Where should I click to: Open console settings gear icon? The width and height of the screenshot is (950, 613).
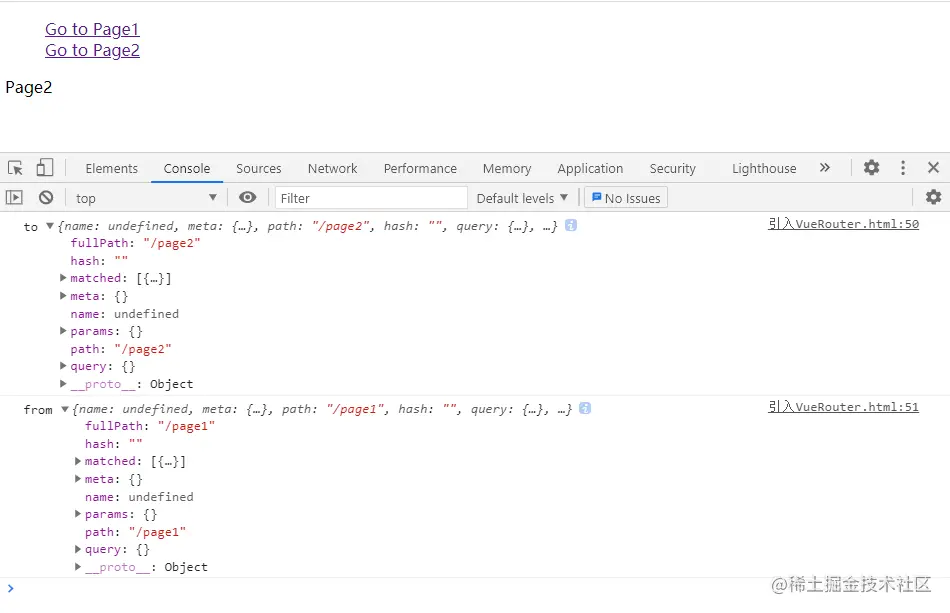933,197
